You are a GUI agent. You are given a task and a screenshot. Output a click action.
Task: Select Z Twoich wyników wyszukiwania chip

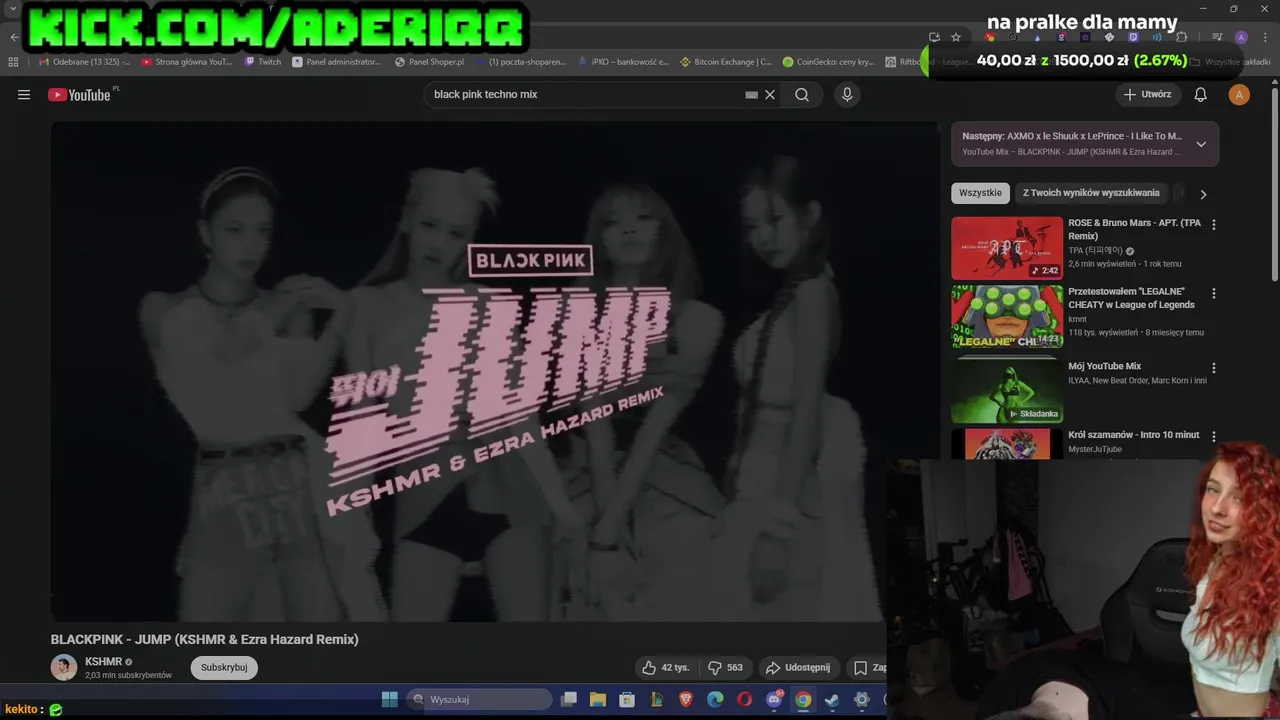[x=1091, y=193]
